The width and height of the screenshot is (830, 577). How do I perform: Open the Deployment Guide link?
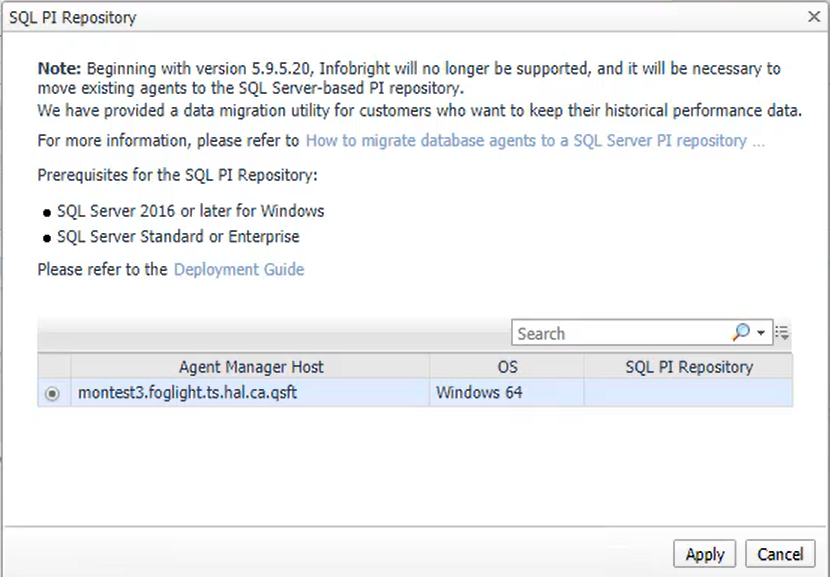click(239, 269)
